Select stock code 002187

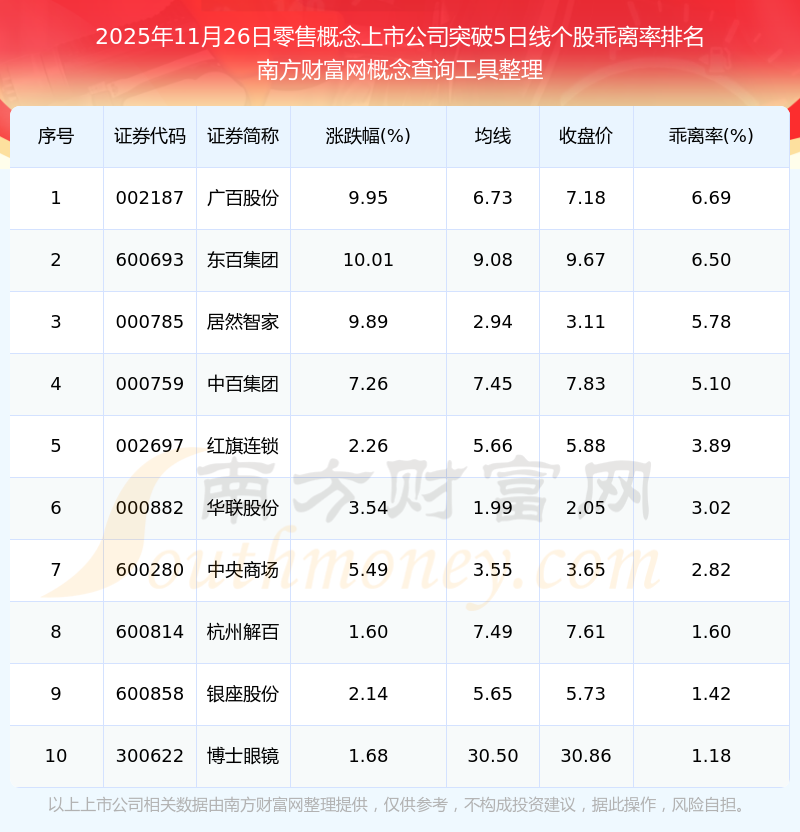150,198
